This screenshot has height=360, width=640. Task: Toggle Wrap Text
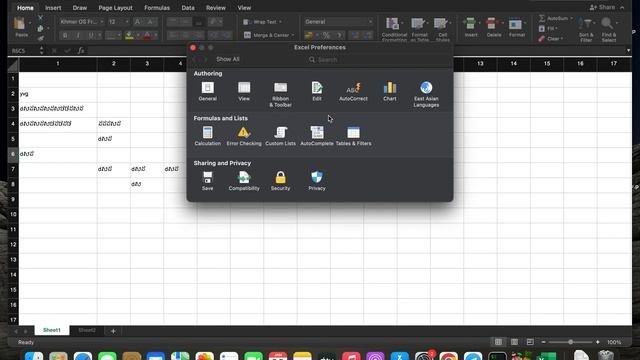click(262, 22)
